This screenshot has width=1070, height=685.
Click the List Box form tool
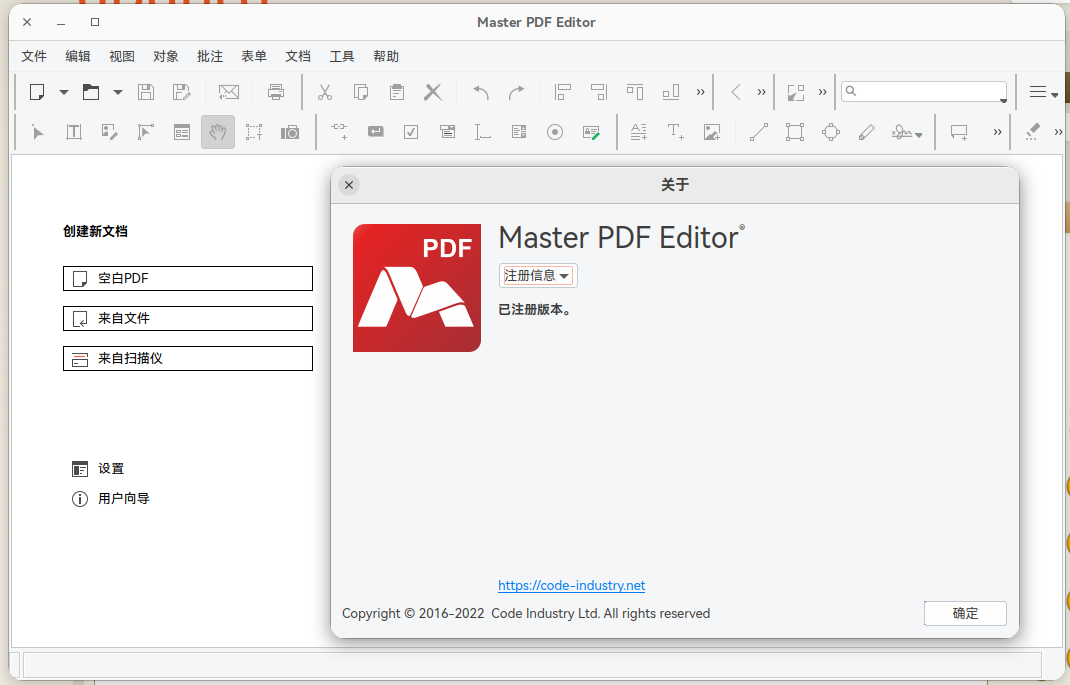[519, 132]
